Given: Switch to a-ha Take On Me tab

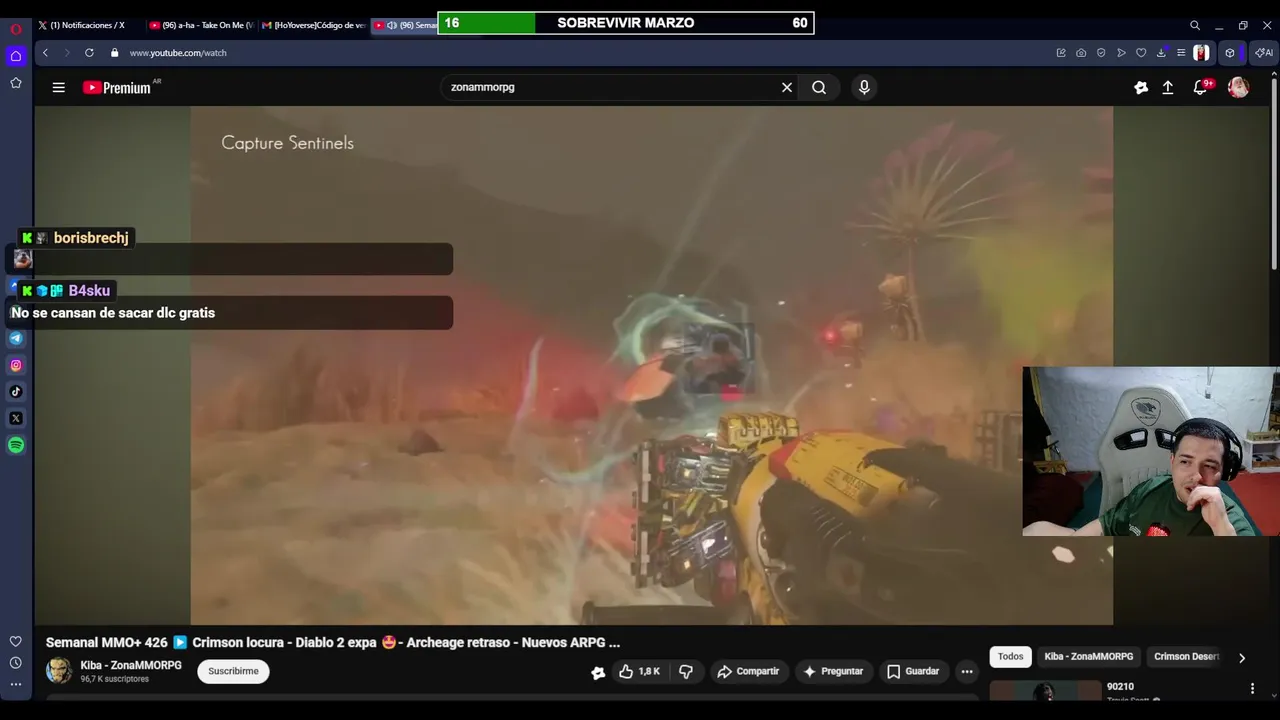Looking at the screenshot, I should (200, 25).
